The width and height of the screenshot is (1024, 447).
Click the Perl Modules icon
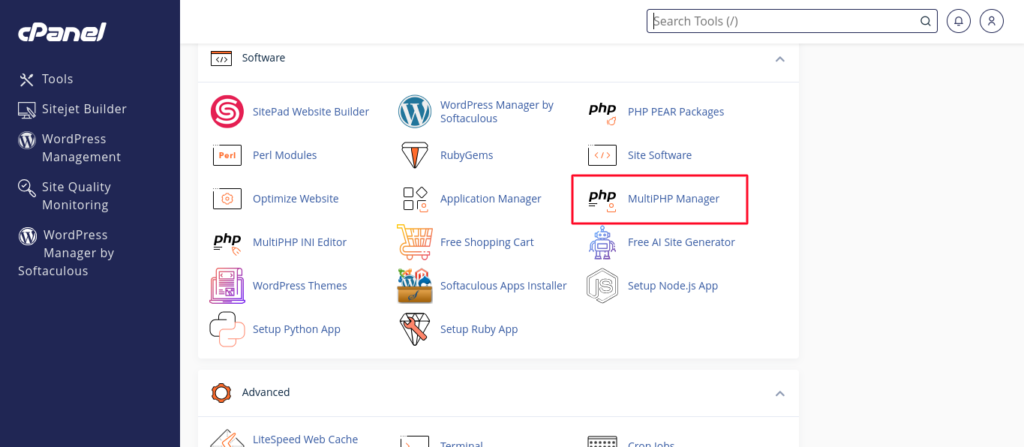(227, 156)
